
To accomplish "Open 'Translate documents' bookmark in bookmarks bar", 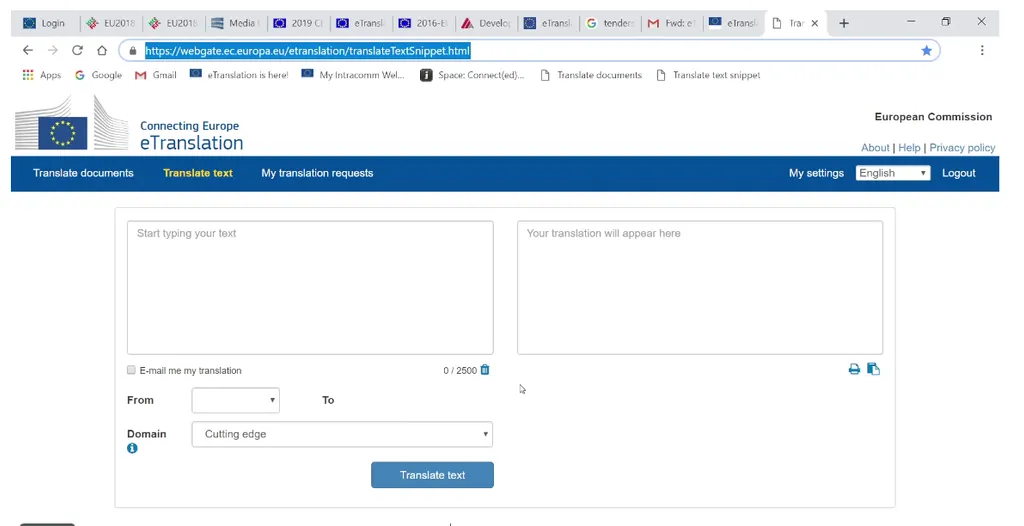I will [x=592, y=75].
